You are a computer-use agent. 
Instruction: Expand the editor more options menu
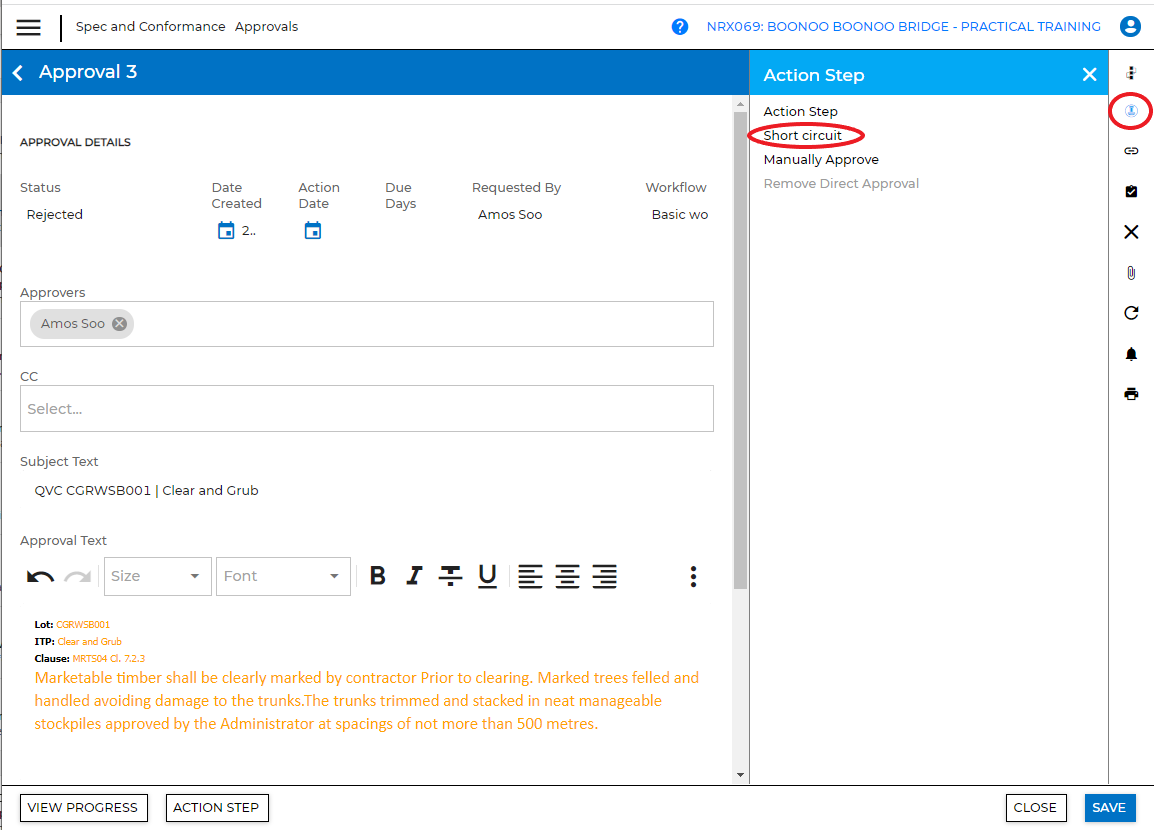click(x=693, y=576)
